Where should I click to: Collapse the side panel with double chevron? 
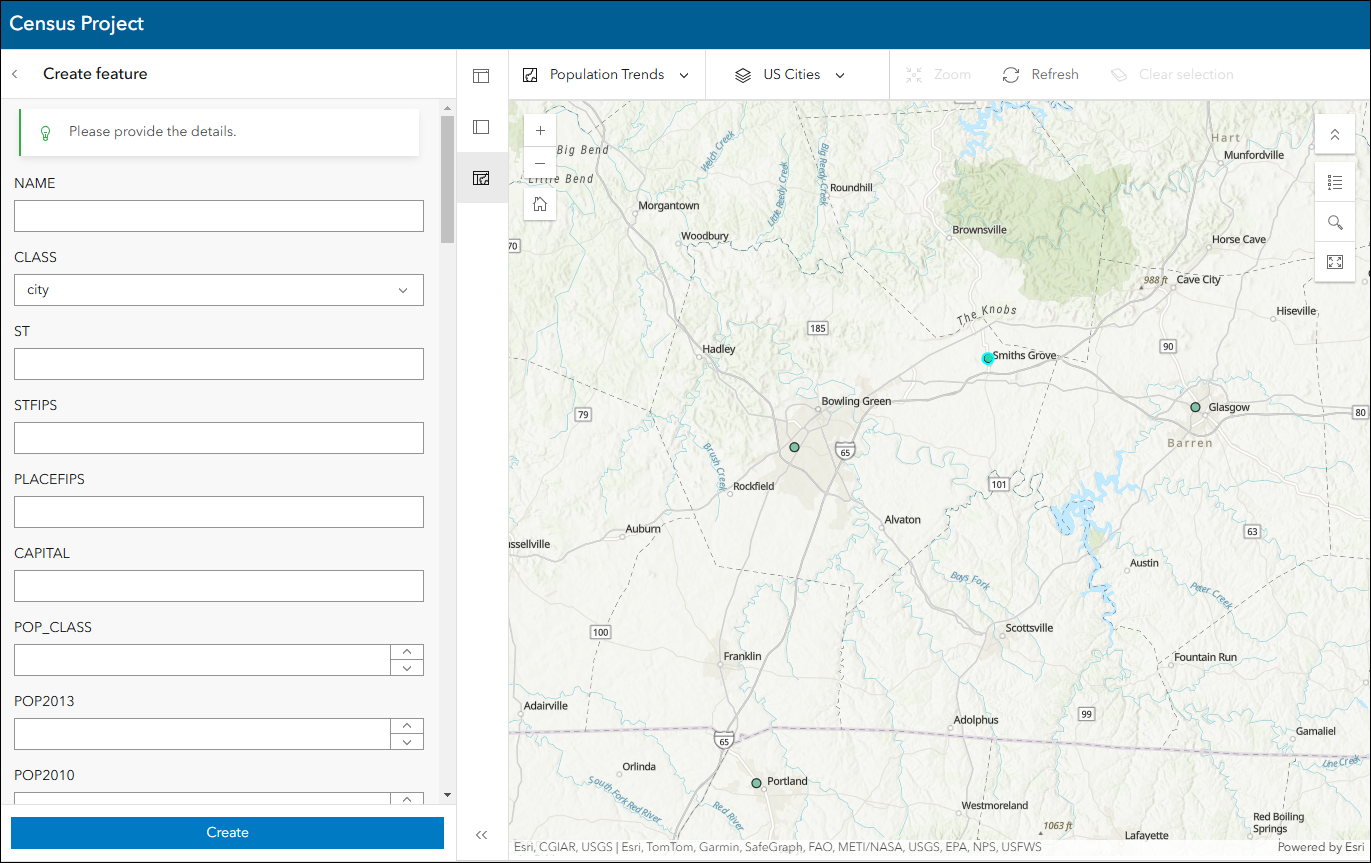click(481, 835)
